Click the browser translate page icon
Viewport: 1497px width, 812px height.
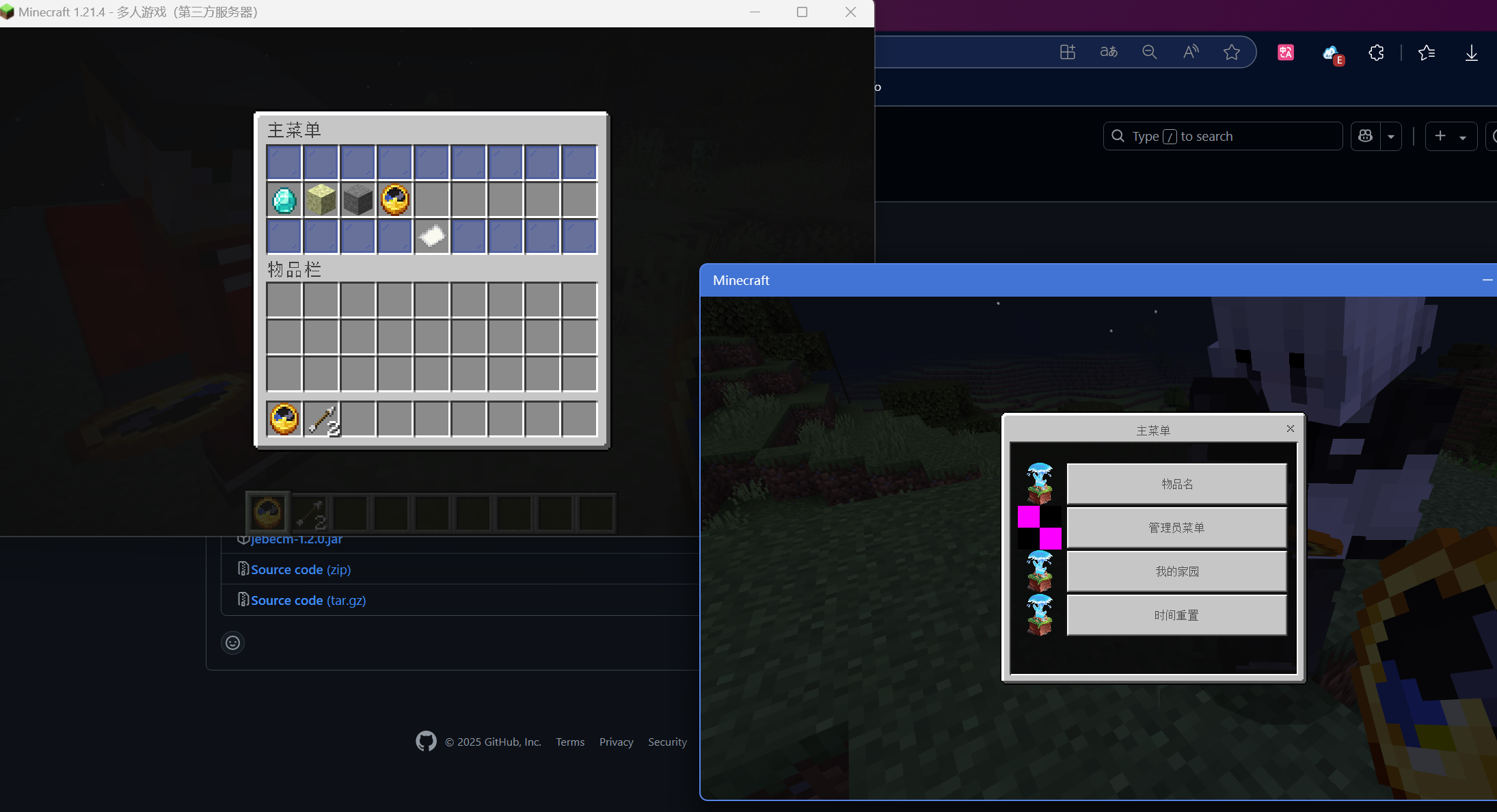(1109, 52)
